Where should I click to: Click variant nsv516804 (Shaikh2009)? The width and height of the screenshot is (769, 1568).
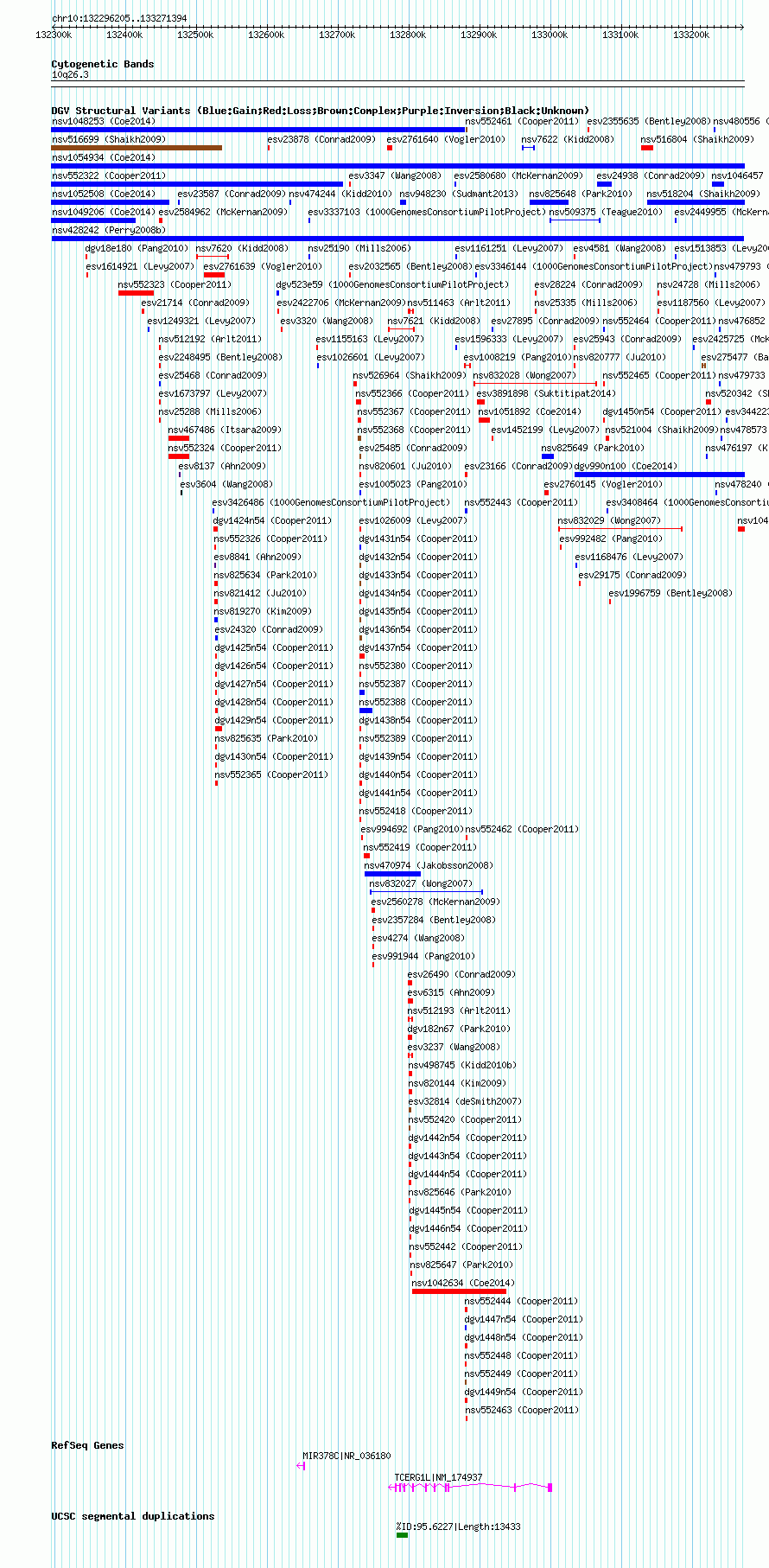pyautogui.click(x=697, y=139)
